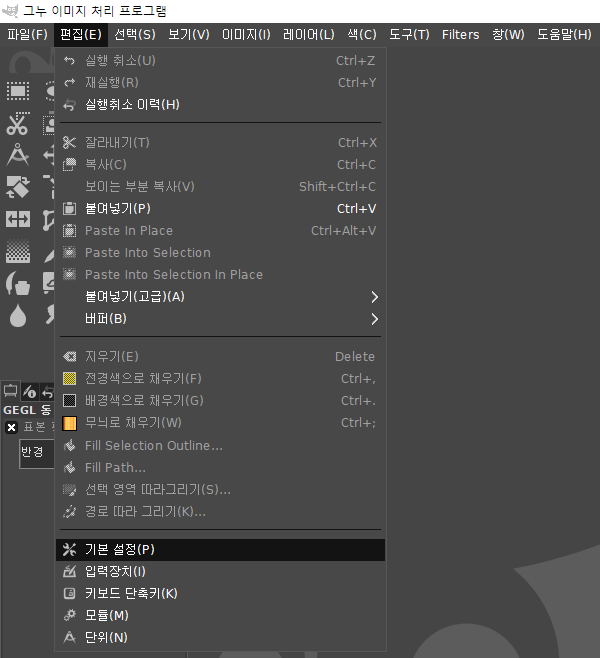Open 키보드 단축키(K) keyboard shortcuts

click(x=220, y=593)
